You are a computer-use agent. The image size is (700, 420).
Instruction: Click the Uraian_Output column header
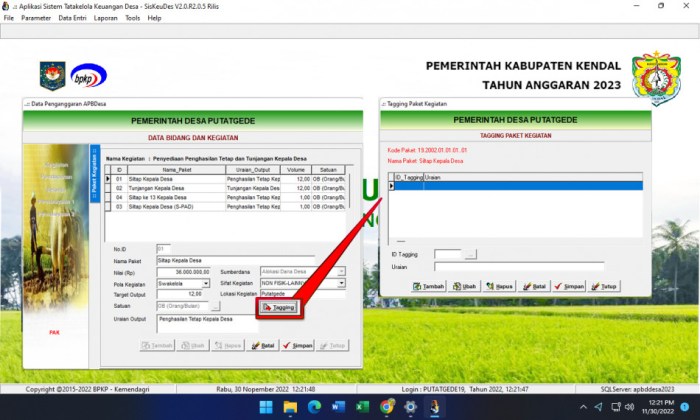click(253, 170)
